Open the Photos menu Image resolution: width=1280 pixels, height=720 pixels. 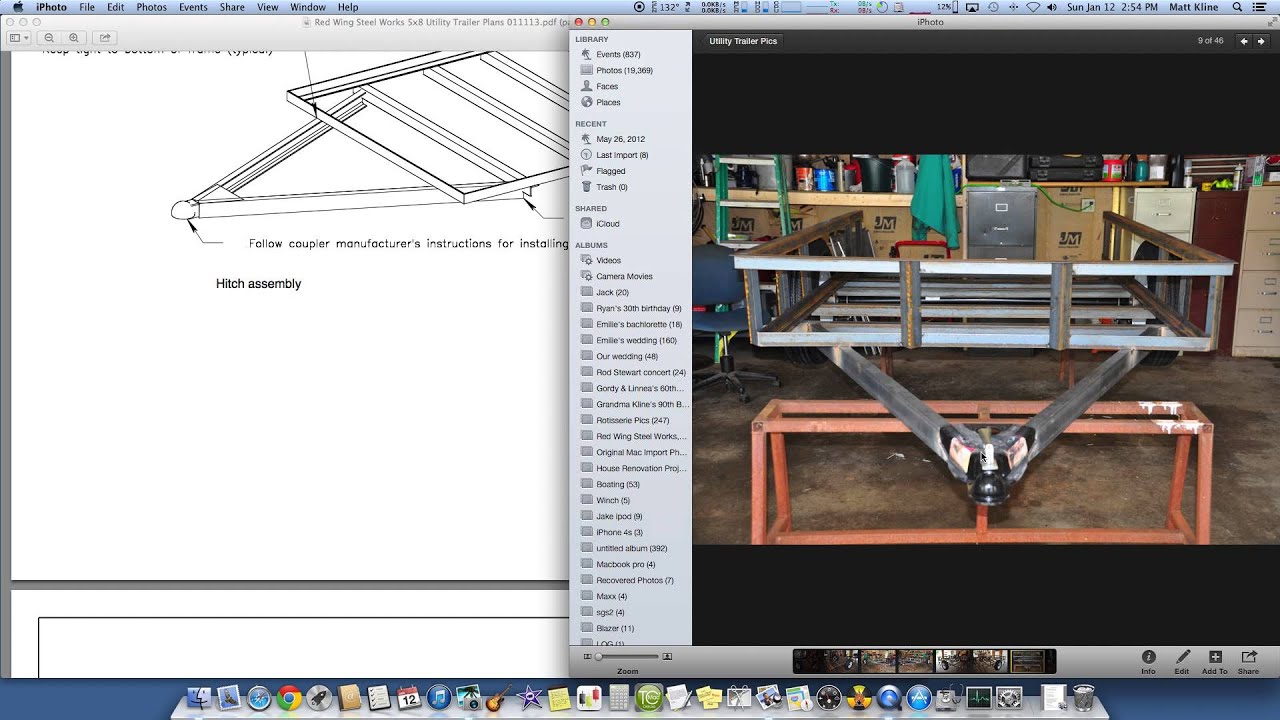tap(152, 7)
